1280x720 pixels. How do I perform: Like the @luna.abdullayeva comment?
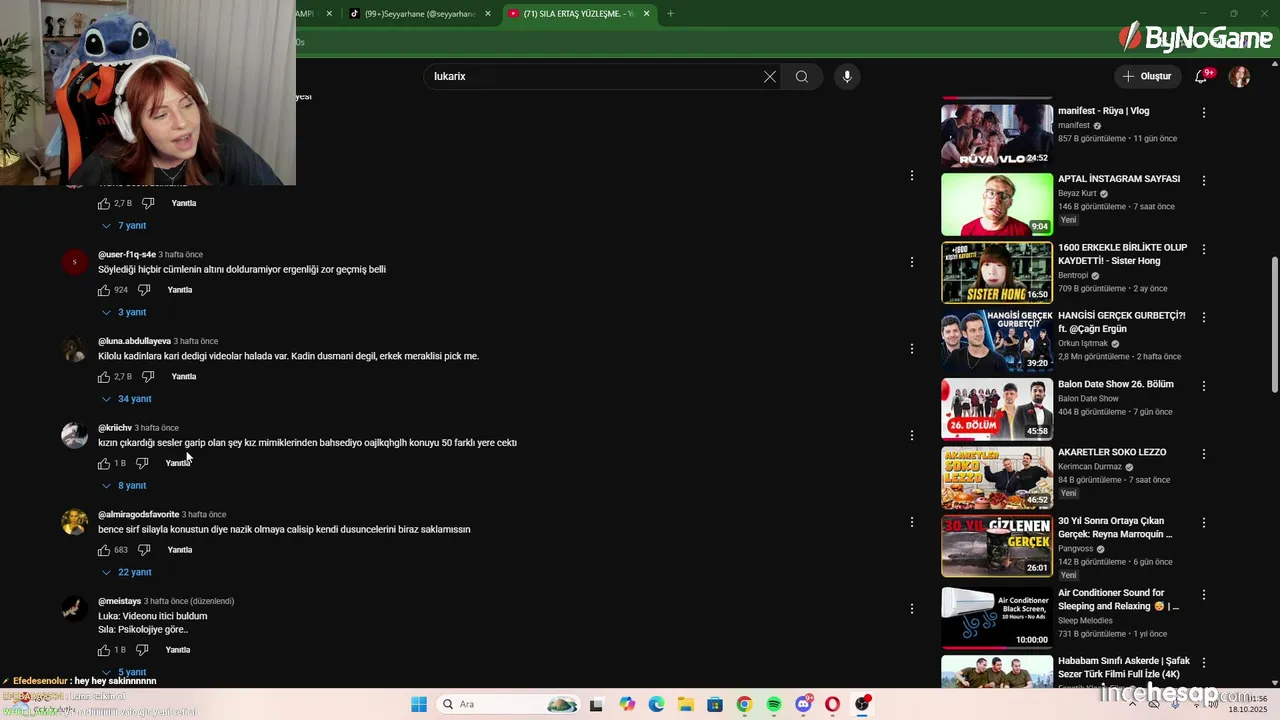[104, 377]
